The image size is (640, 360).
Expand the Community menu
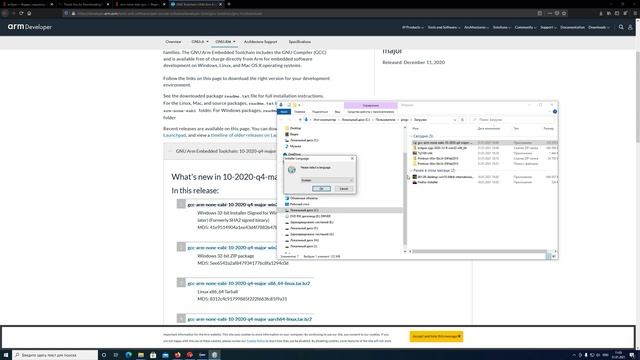coord(525,27)
